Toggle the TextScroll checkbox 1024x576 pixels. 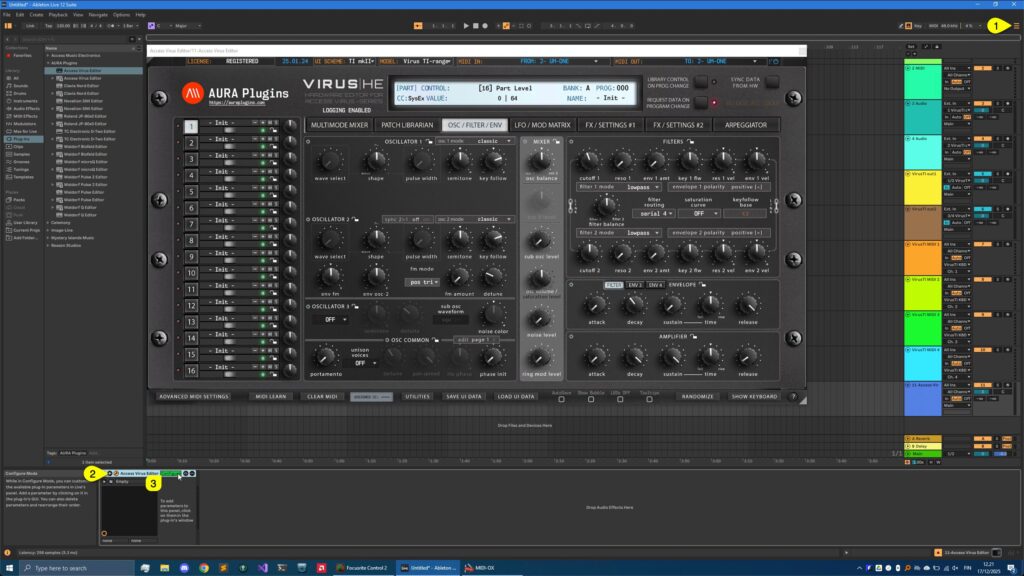click(648, 398)
